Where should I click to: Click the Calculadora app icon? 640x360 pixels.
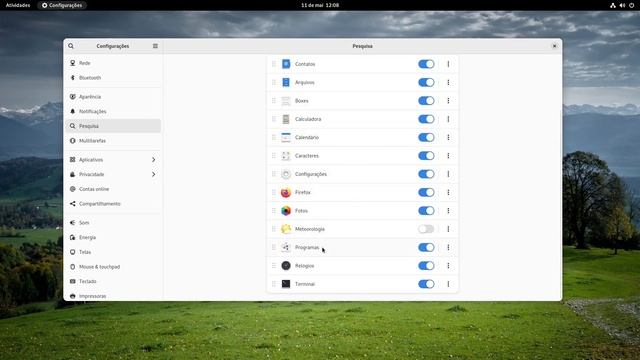point(286,119)
